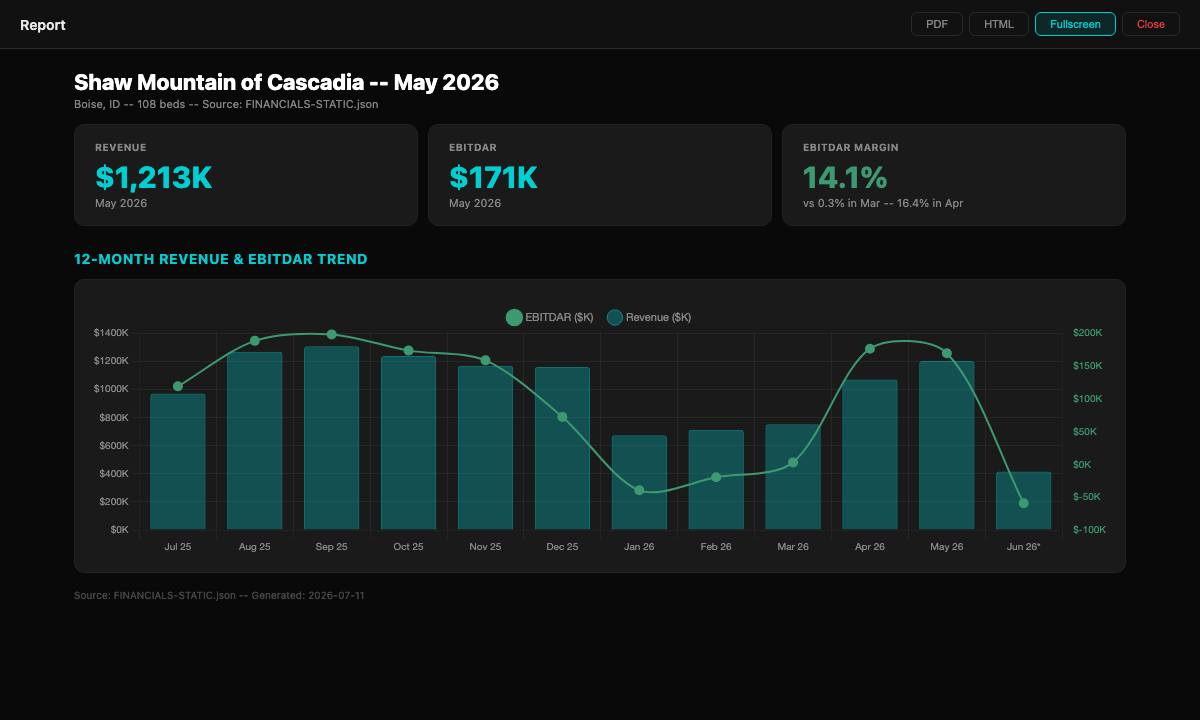Click the Sep 25 EBITDAR data point
This screenshot has height=720, width=1200.
[332, 334]
